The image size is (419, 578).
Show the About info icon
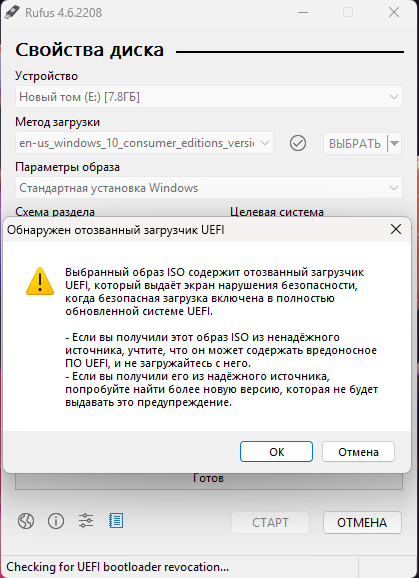click(x=56, y=522)
